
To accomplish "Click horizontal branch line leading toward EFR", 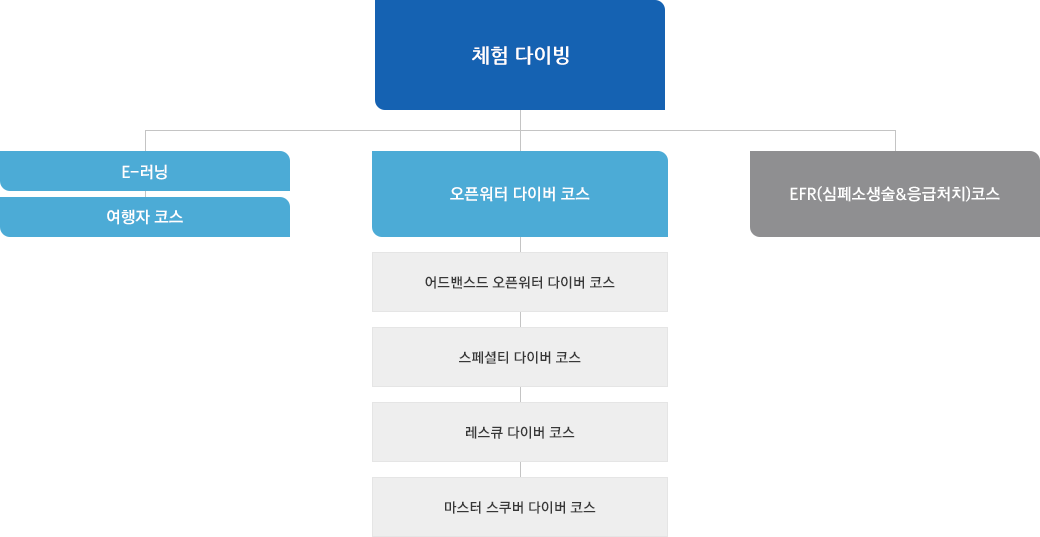I will click(708, 131).
